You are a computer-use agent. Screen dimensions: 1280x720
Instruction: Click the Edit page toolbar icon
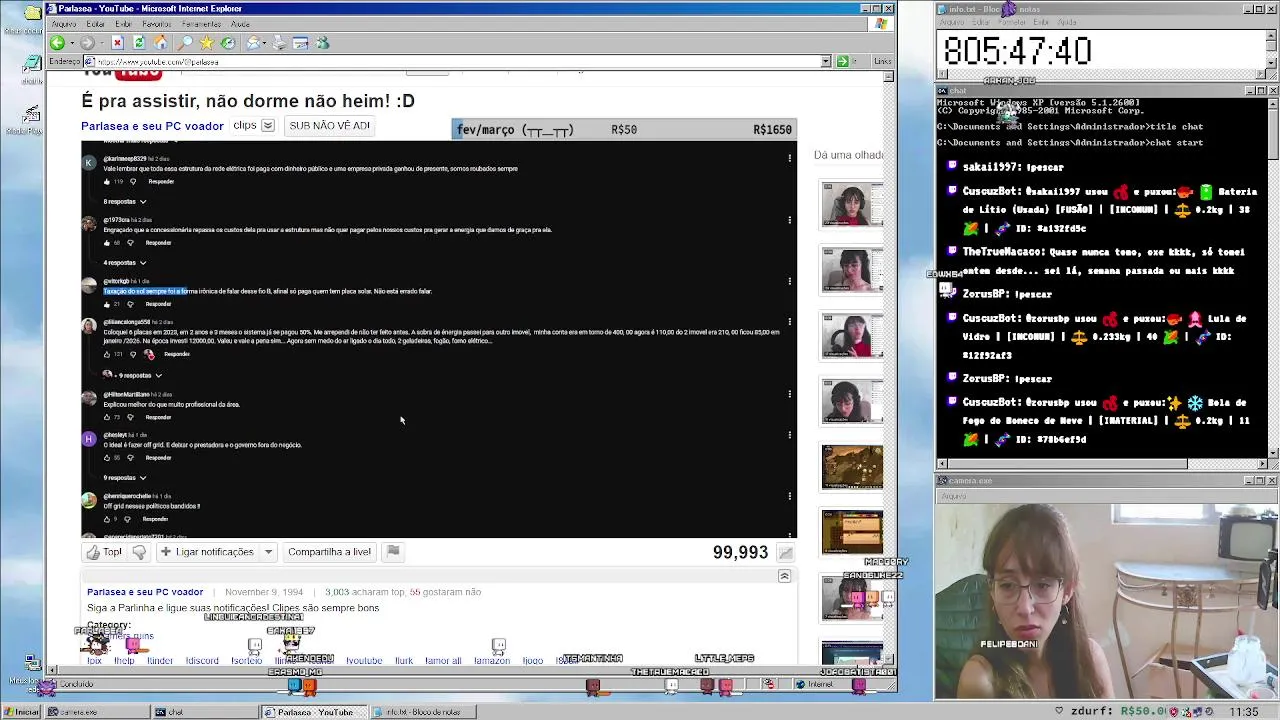tap(300, 43)
